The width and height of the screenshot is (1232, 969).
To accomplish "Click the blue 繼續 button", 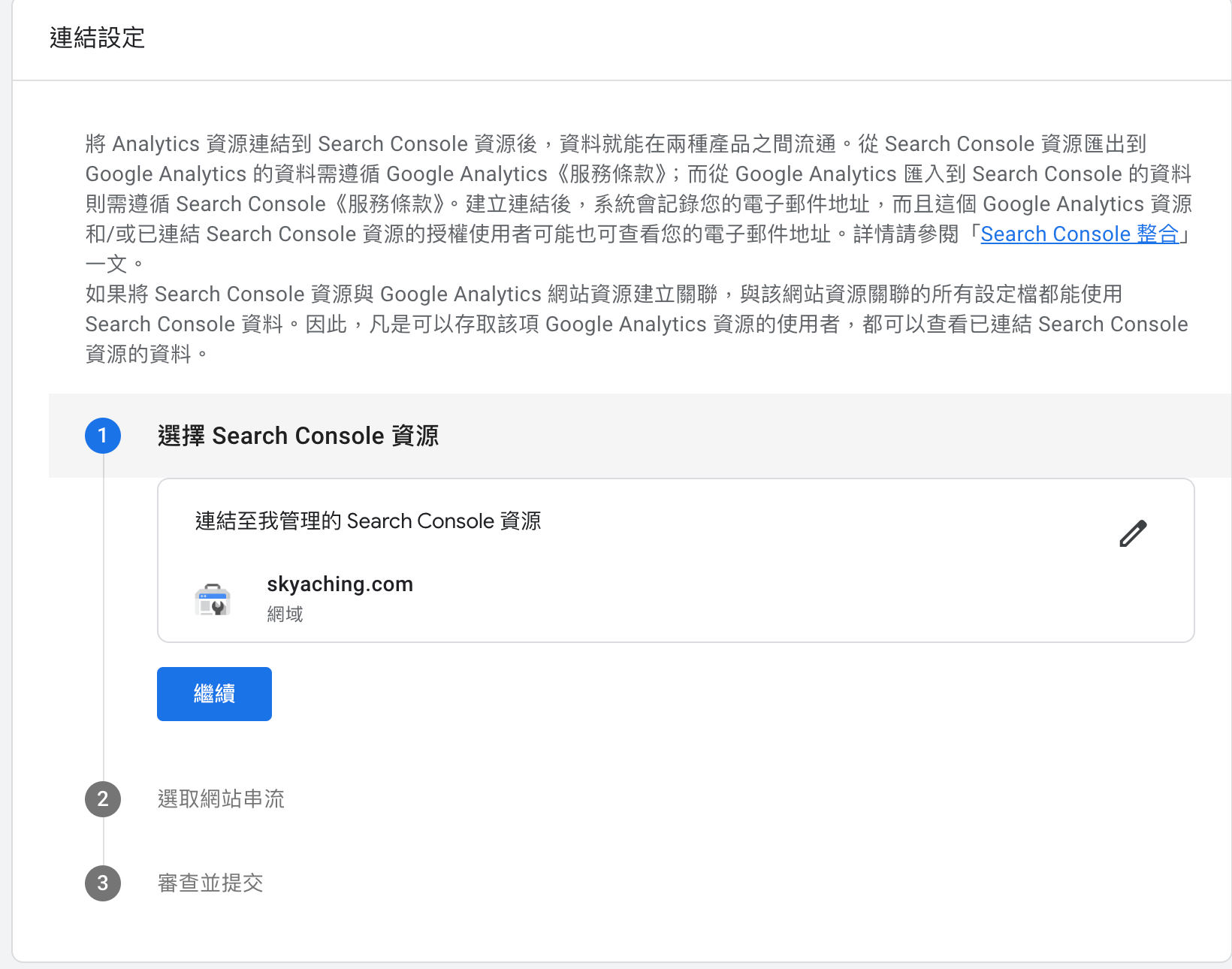I will pyautogui.click(x=214, y=694).
